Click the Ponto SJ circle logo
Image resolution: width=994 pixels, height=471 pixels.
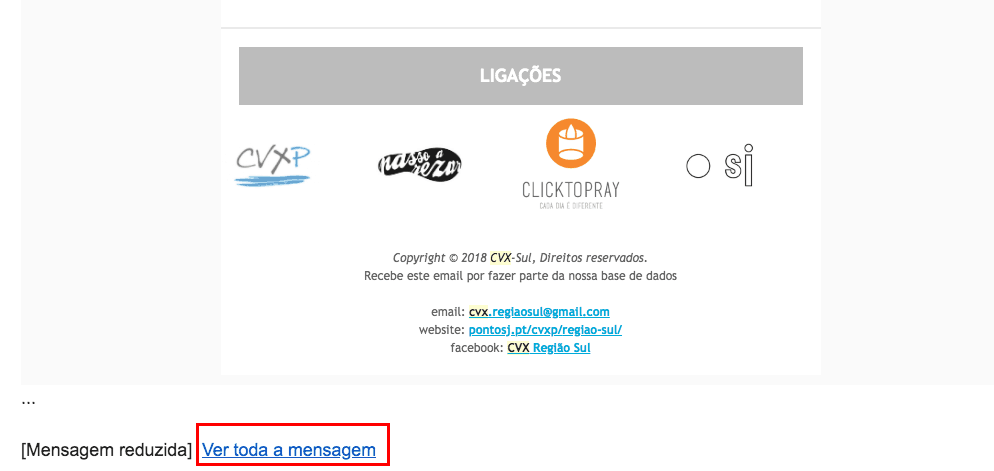(x=699, y=167)
